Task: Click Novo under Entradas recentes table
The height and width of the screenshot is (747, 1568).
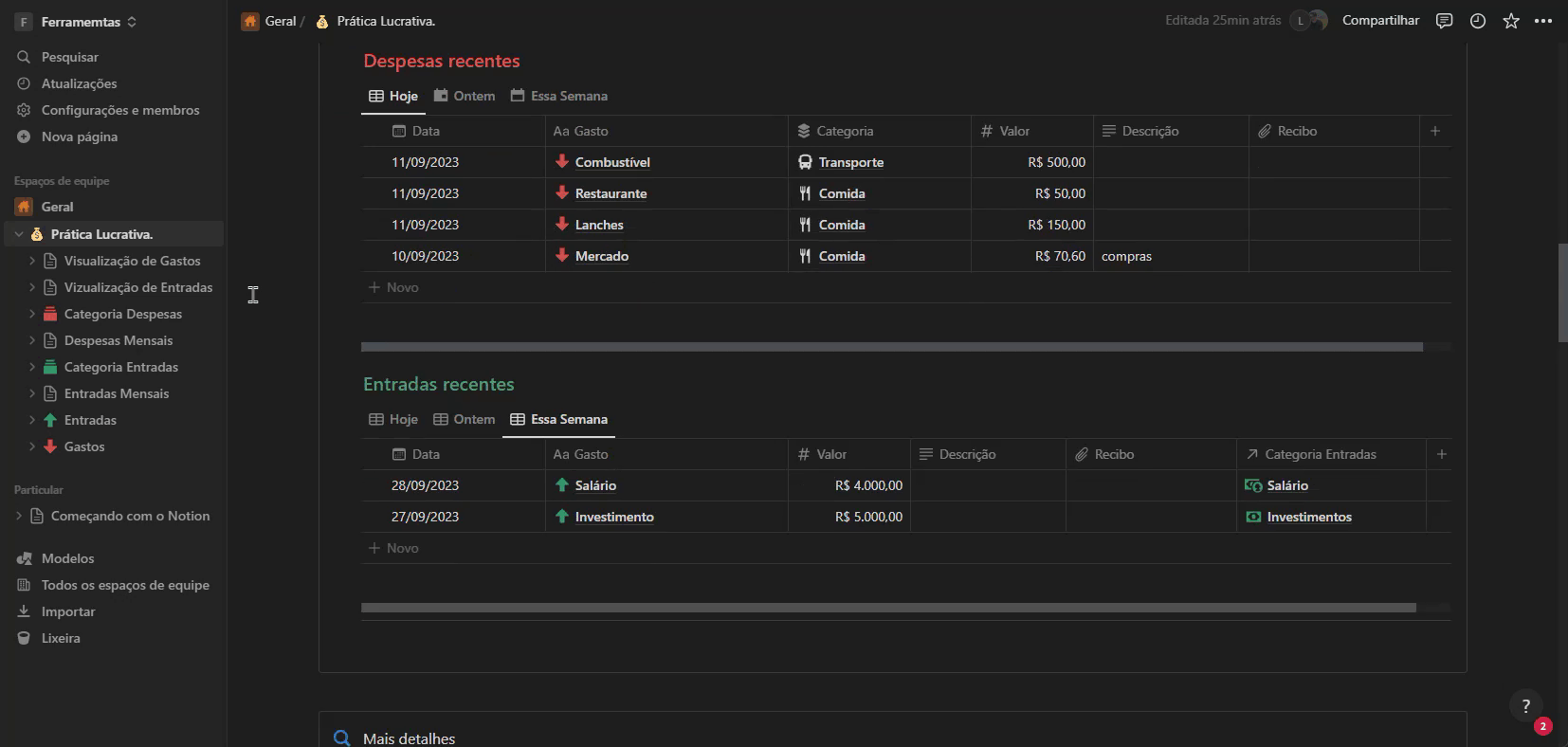Action: click(x=393, y=548)
